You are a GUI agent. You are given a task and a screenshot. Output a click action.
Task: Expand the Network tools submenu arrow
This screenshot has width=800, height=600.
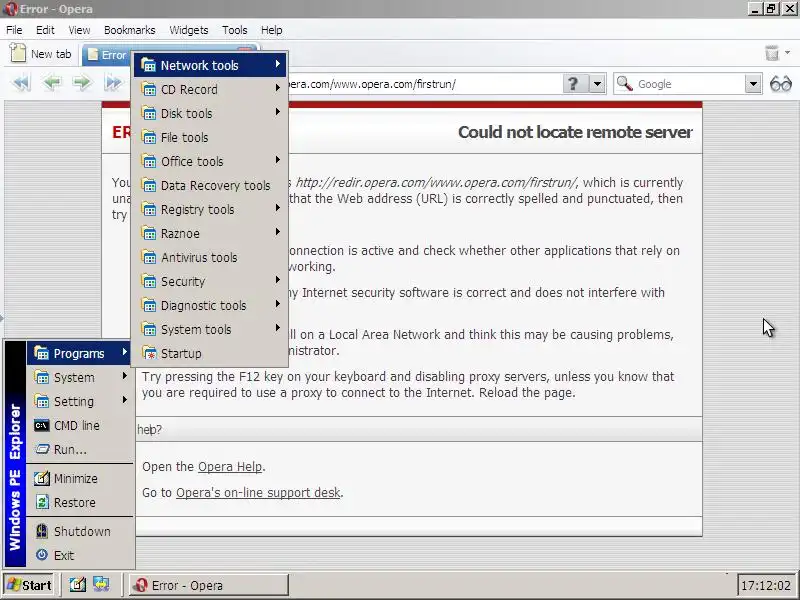(278, 64)
